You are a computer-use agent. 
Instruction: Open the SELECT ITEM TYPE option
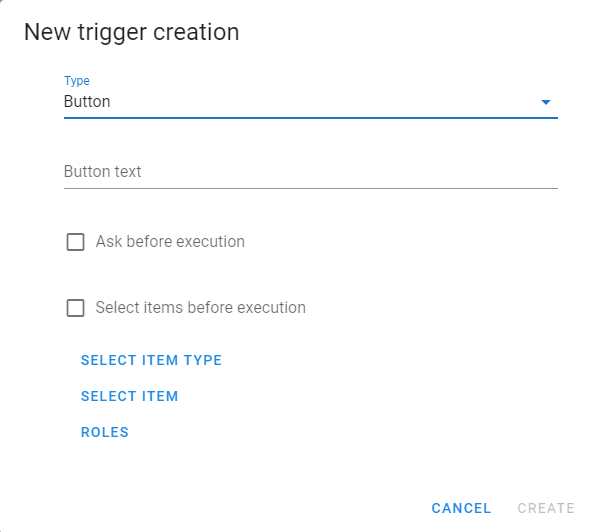point(151,360)
